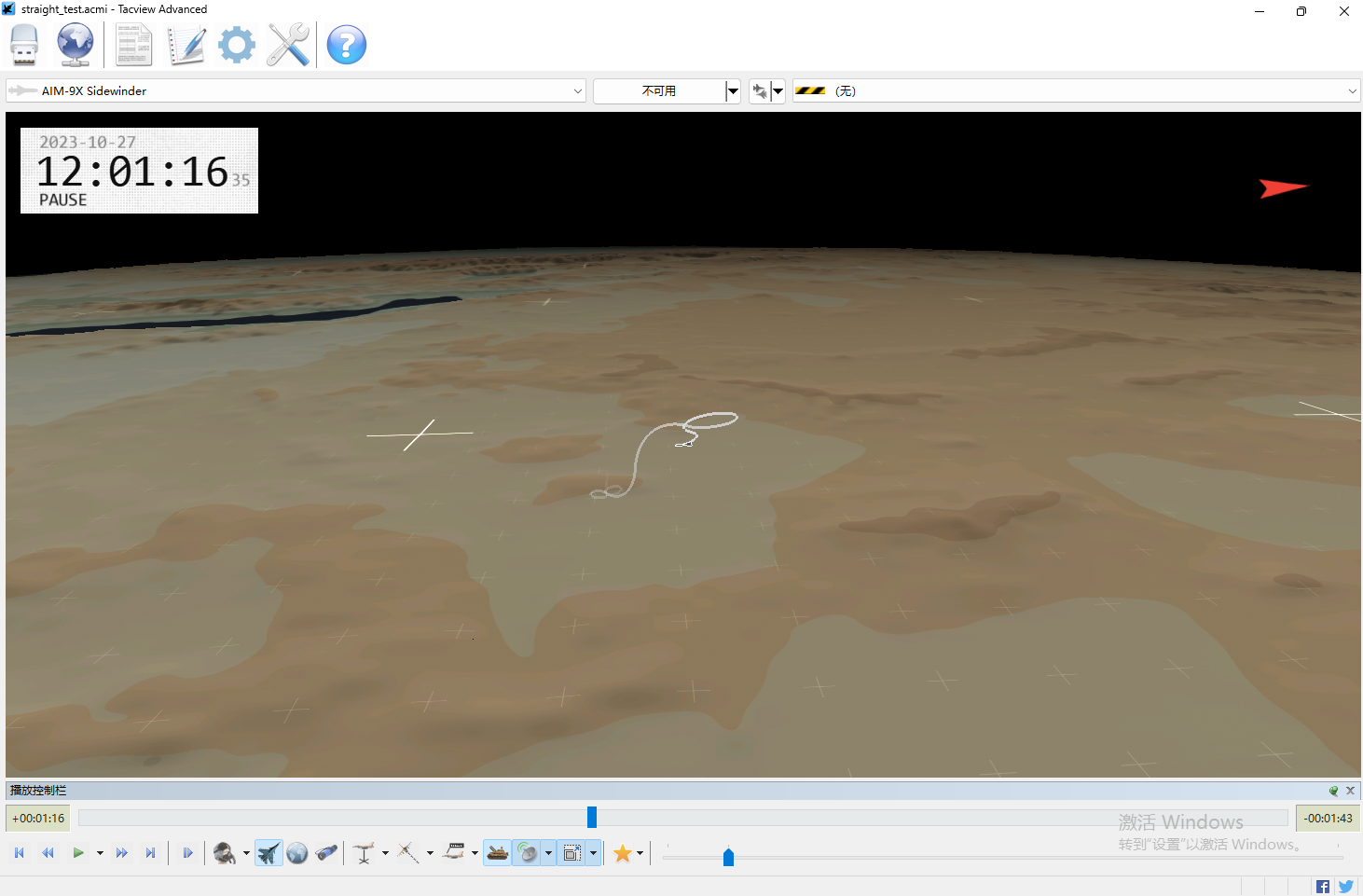This screenshot has height=896, width=1363.
Task: Click the aircraft on stand model icon
Action: point(364,853)
